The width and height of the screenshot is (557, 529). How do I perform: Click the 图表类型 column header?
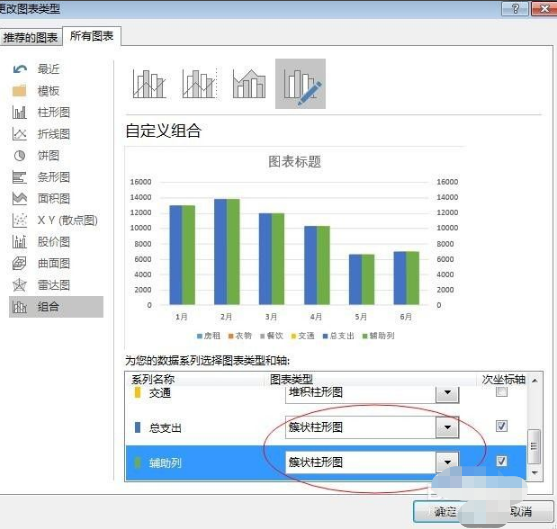(x=291, y=379)
